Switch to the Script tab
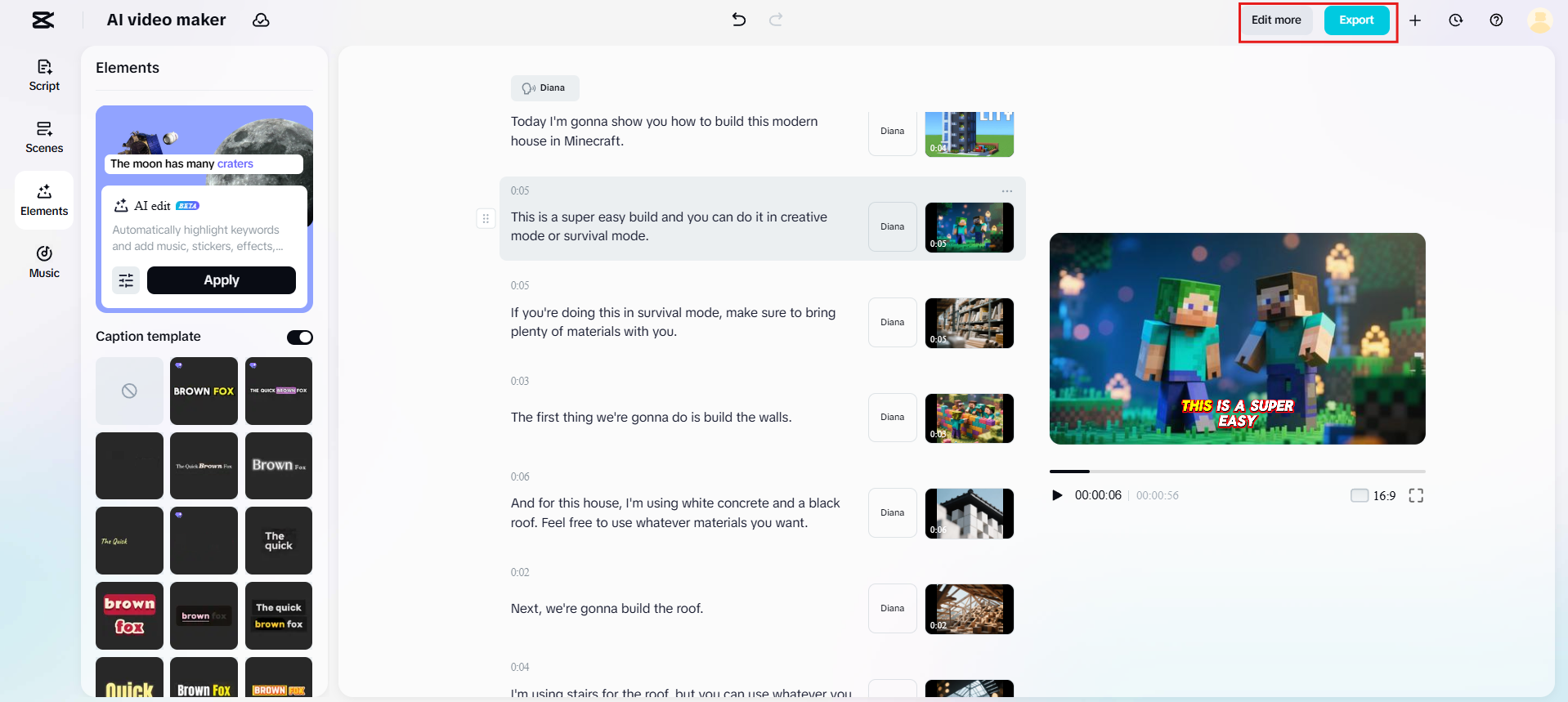This screenshot has height=702, width=1568. pyautogui.click(x=44, y=74)
